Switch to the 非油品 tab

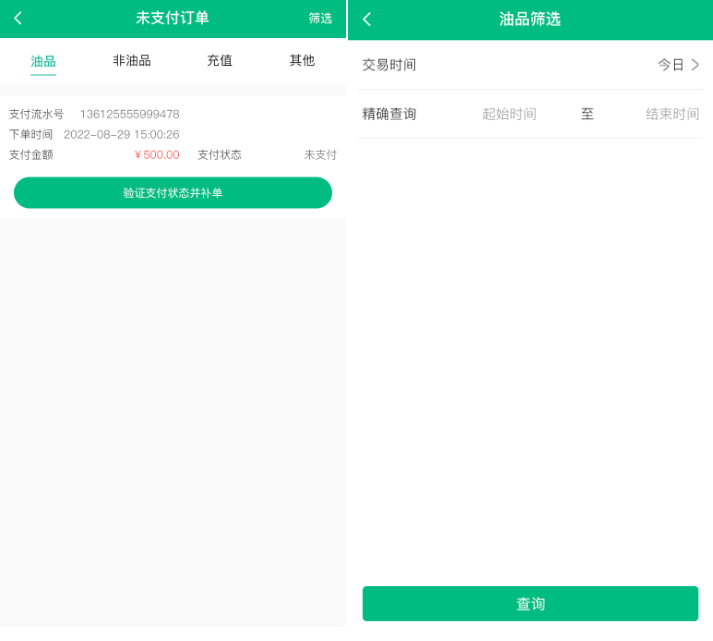132,61
